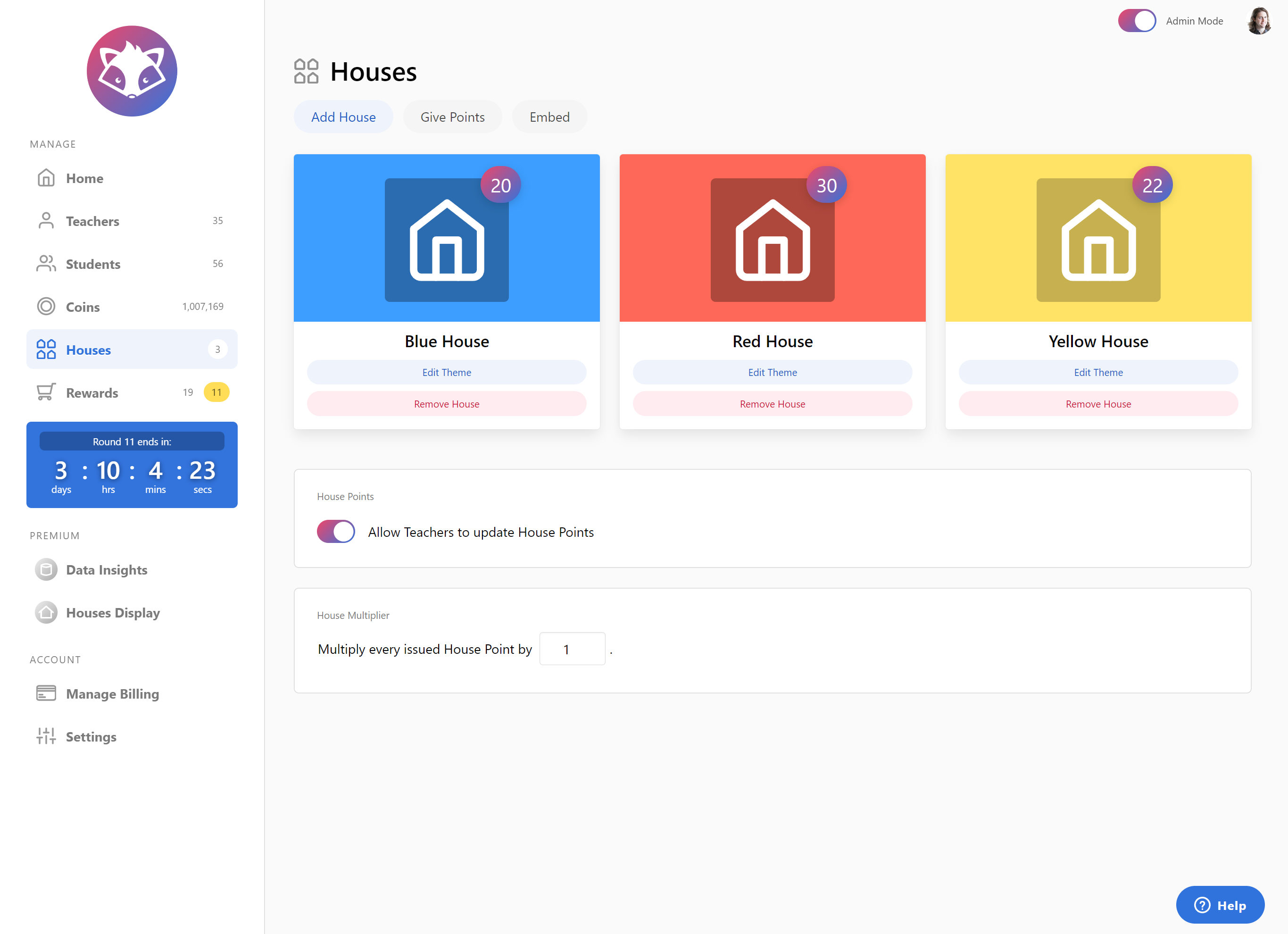Screen dimensions: 1288x934
Task: Toggle Admin Mode switch off
Action: point(1136,21)
